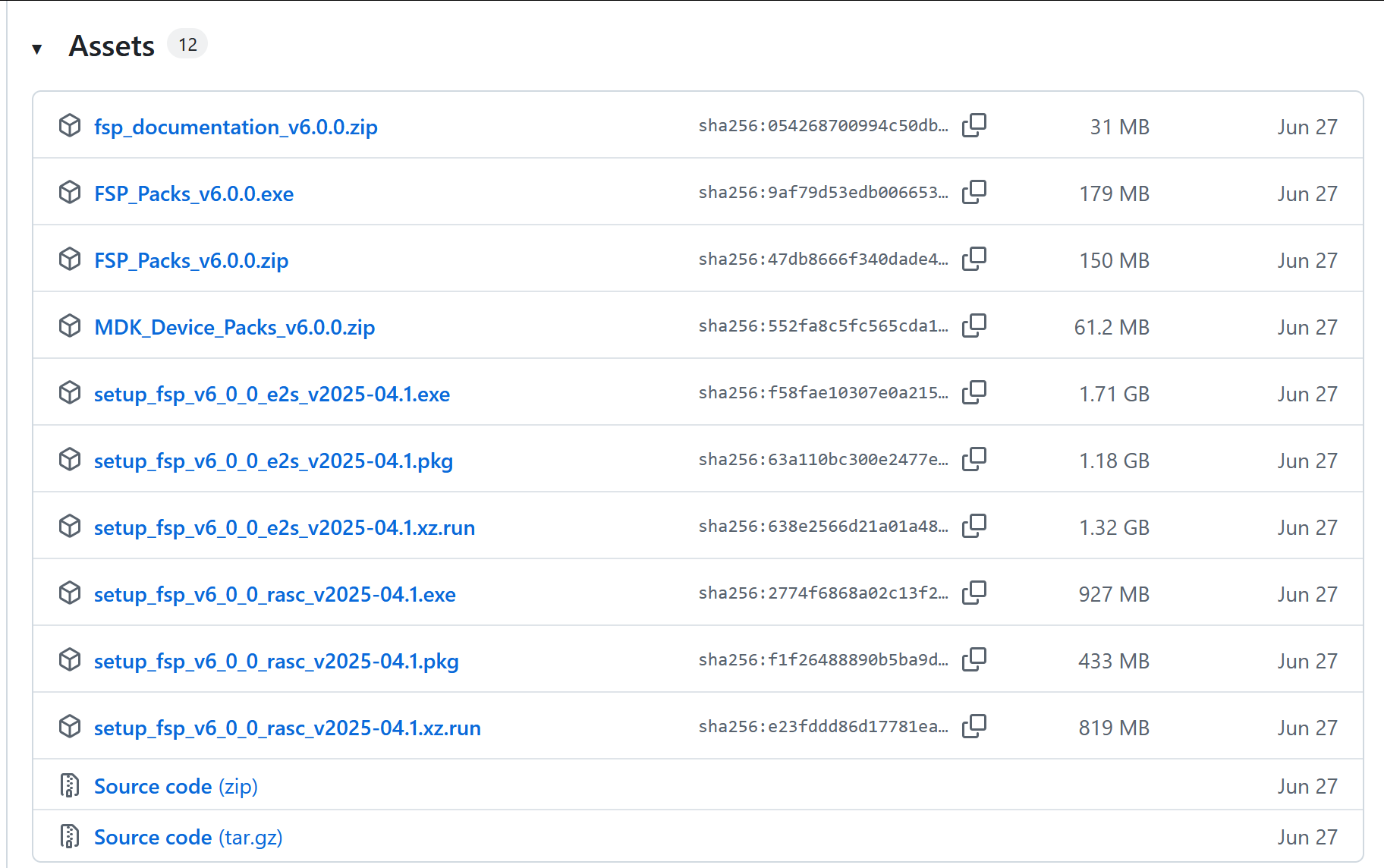The image size is (1384, 868).
Task: Click zip file icon beside Source code (zip)
Action: tap(70, 785)
